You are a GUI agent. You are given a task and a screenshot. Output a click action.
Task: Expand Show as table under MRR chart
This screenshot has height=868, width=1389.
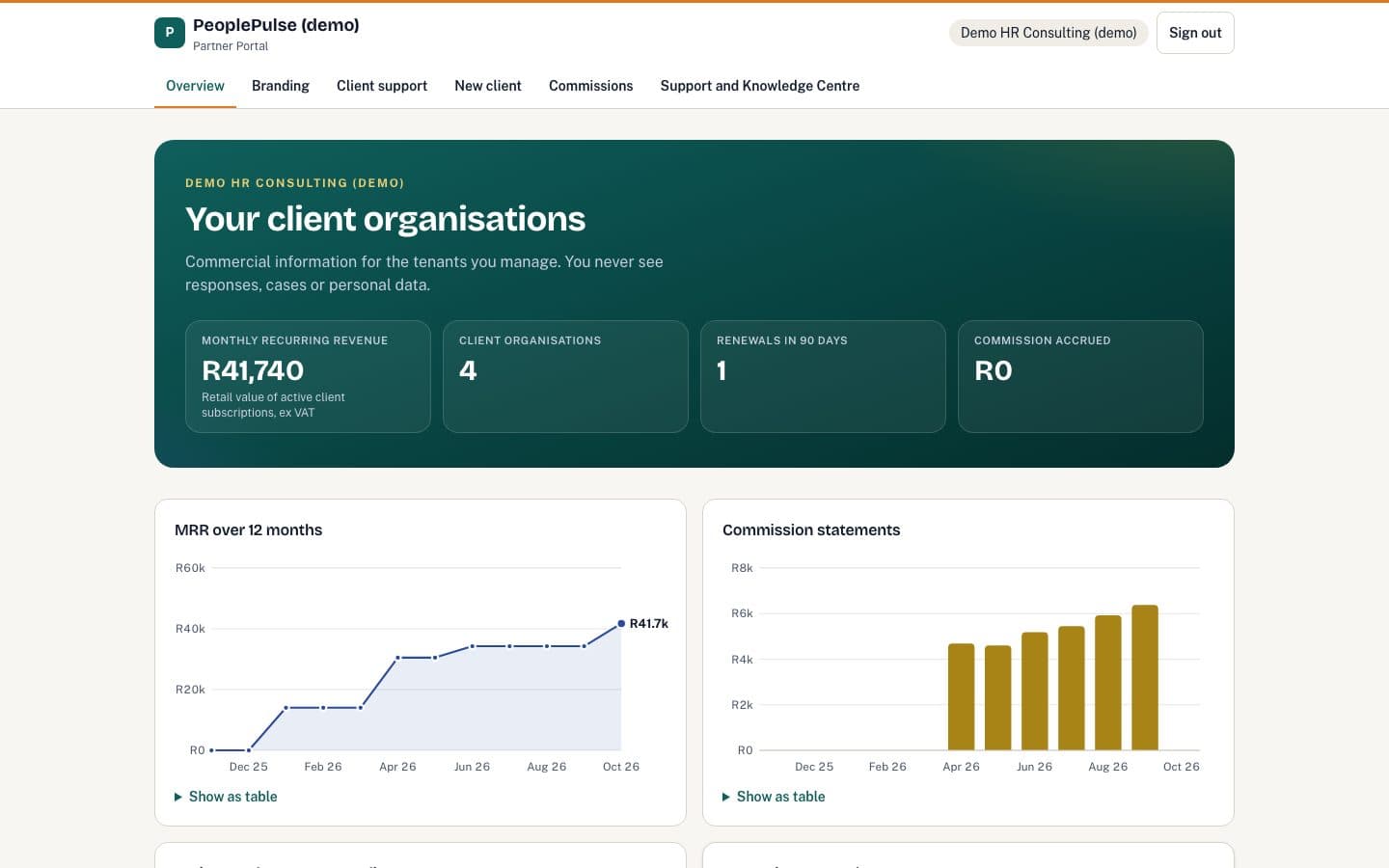(x=226, y=797)
